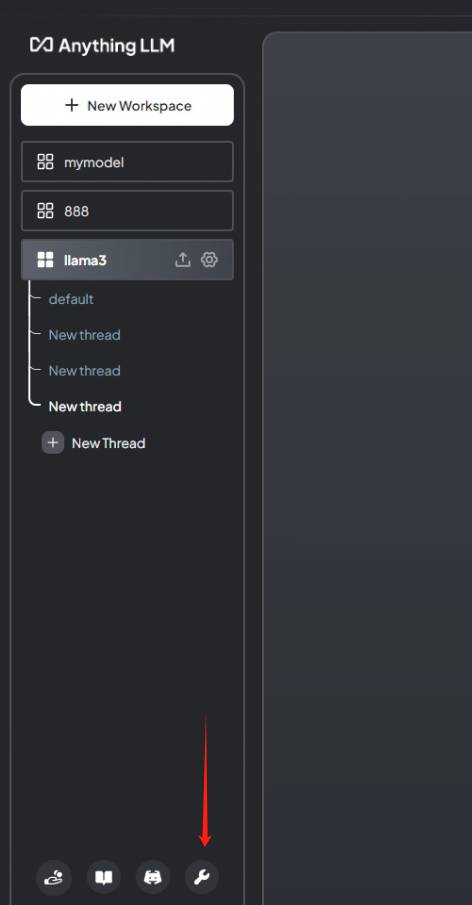Open the first New thread entry
472x905 pixels.
[x=84, y=335]
